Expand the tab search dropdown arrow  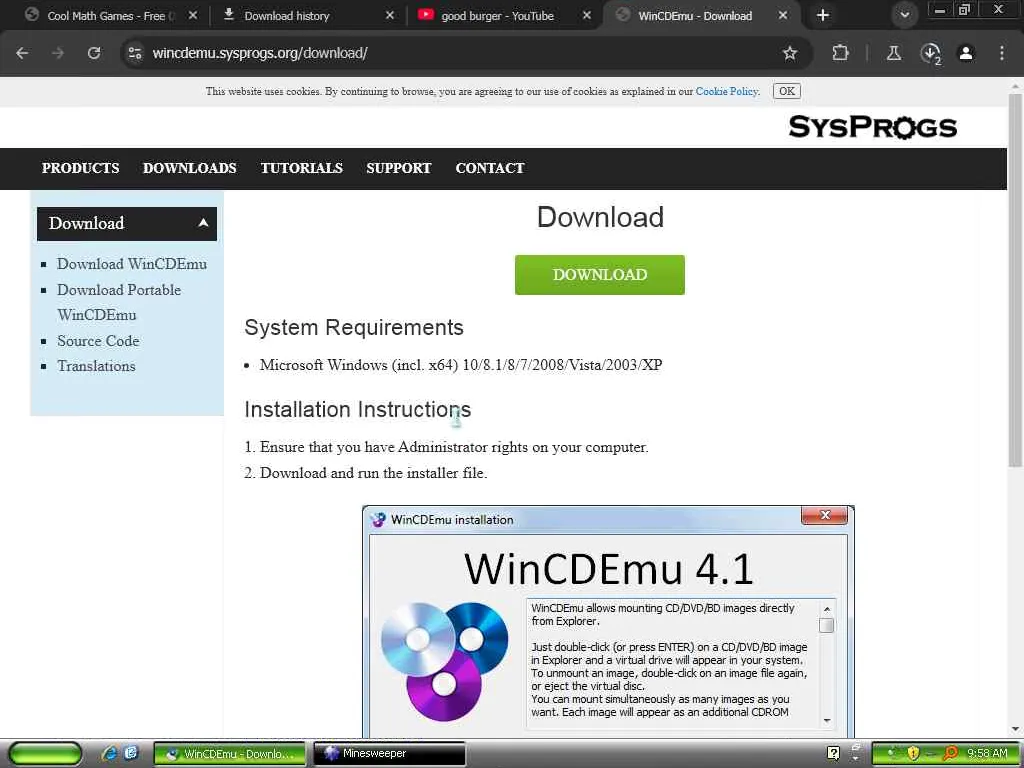[904, 15]
